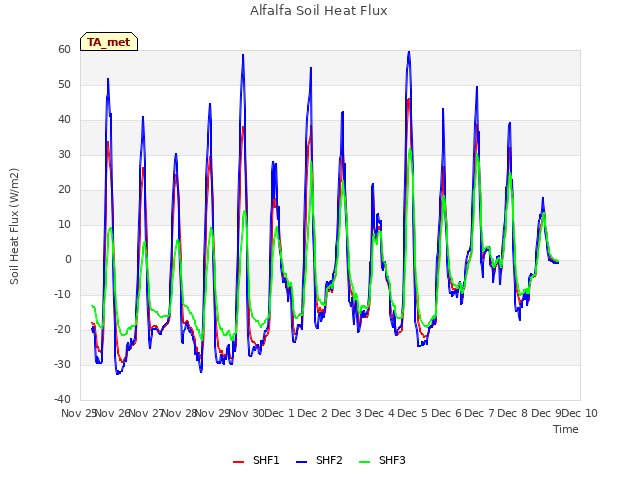Click the red SHF1 legend swatch
The width and height of the screenshot is (640, 480).
tap(238, 462)
